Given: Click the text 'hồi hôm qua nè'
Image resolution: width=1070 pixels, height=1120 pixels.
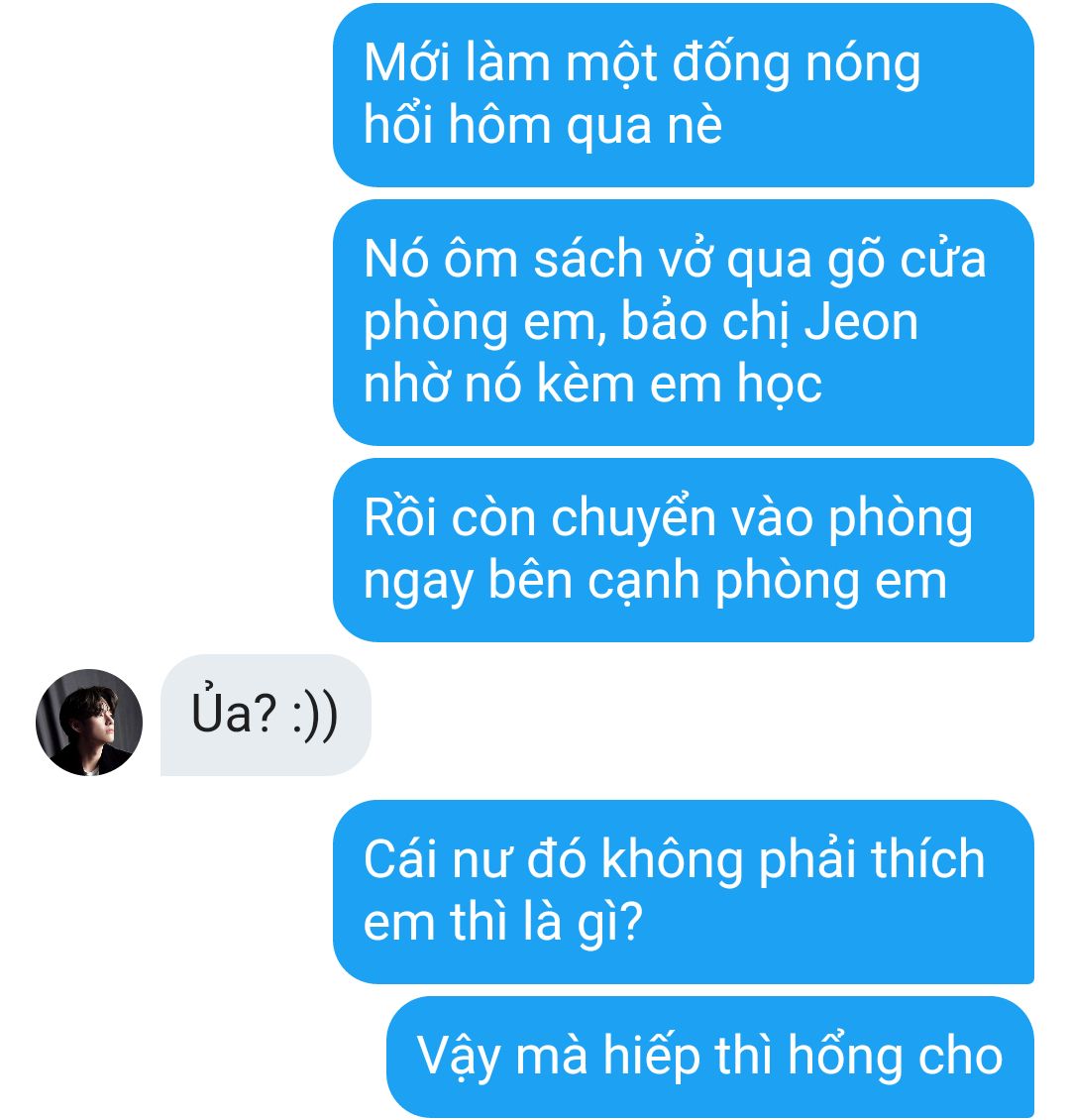Looking at the screenshot, I should click(x=543, y=125).
